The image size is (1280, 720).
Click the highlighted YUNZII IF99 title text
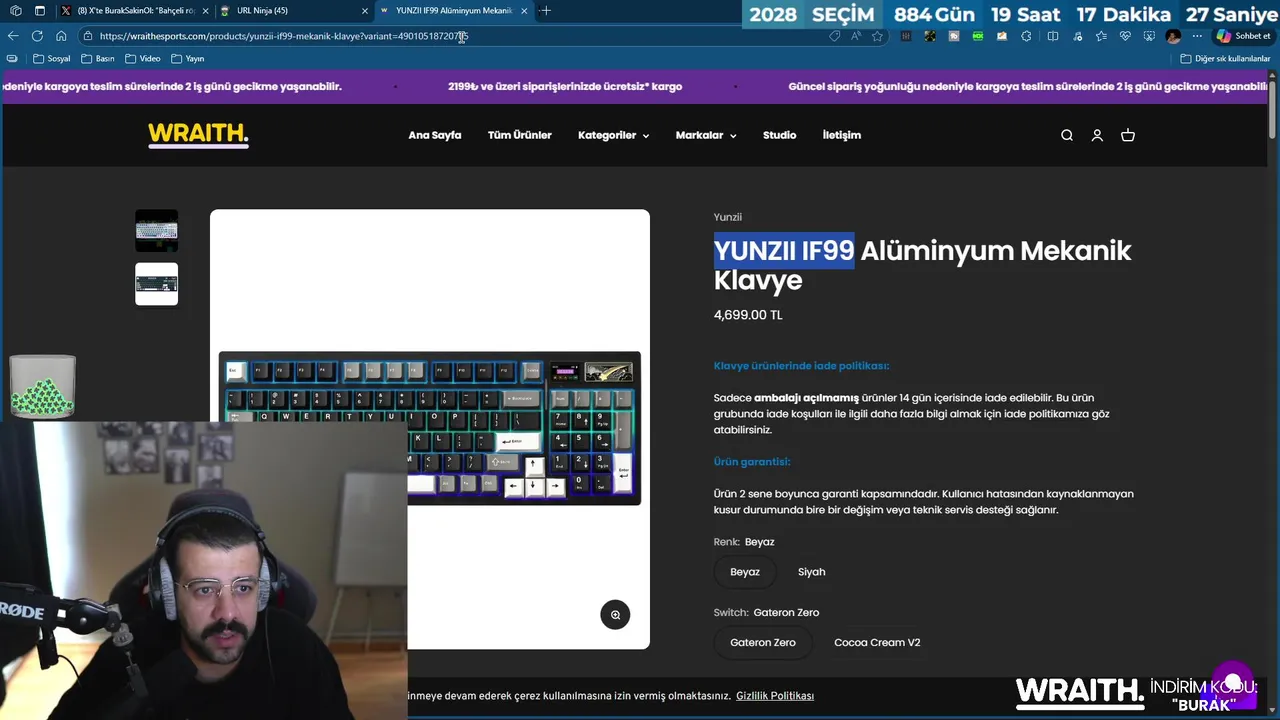pos(784,250)
